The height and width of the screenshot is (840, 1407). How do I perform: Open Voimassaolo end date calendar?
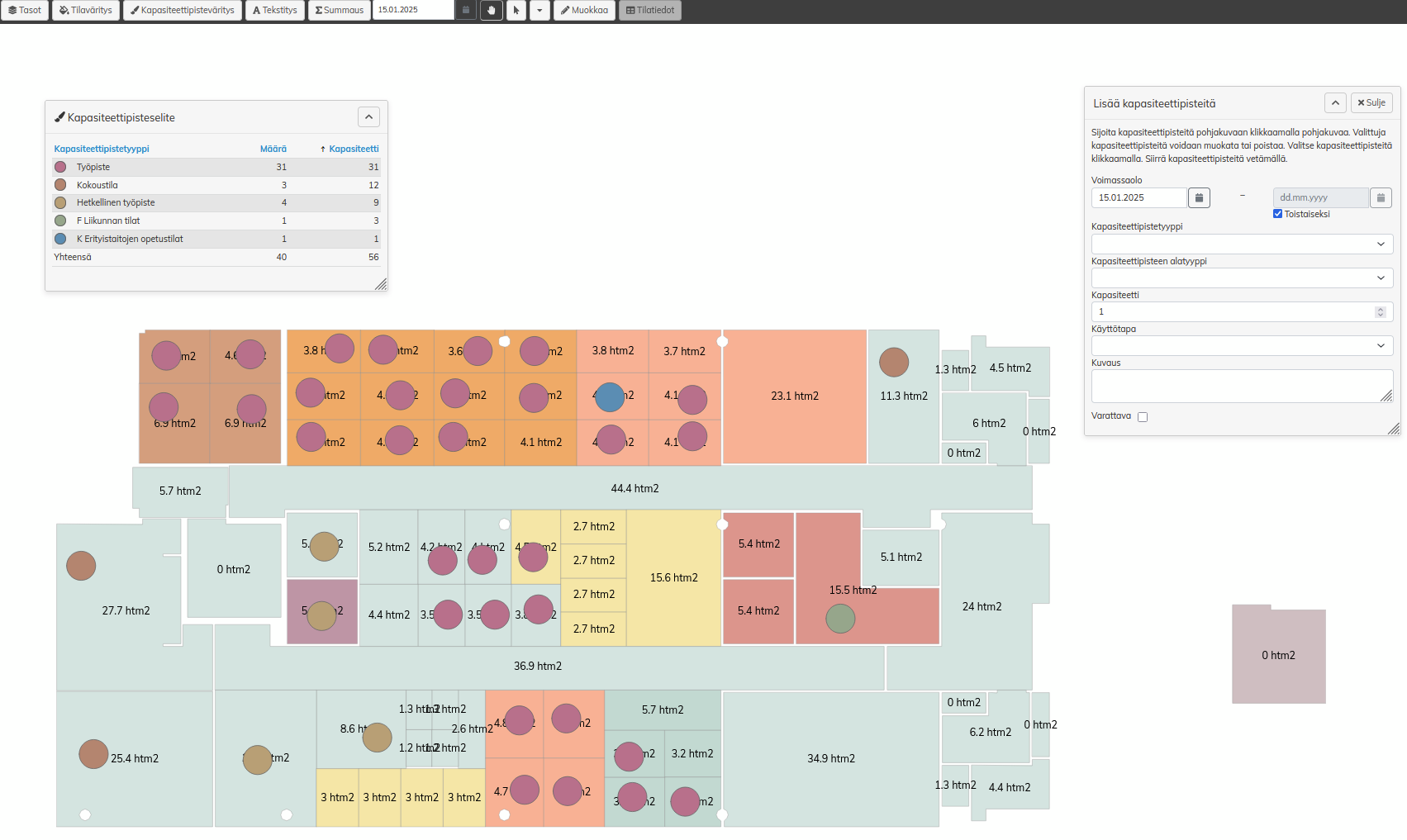pyautogui.click(x=1381, y=197)
